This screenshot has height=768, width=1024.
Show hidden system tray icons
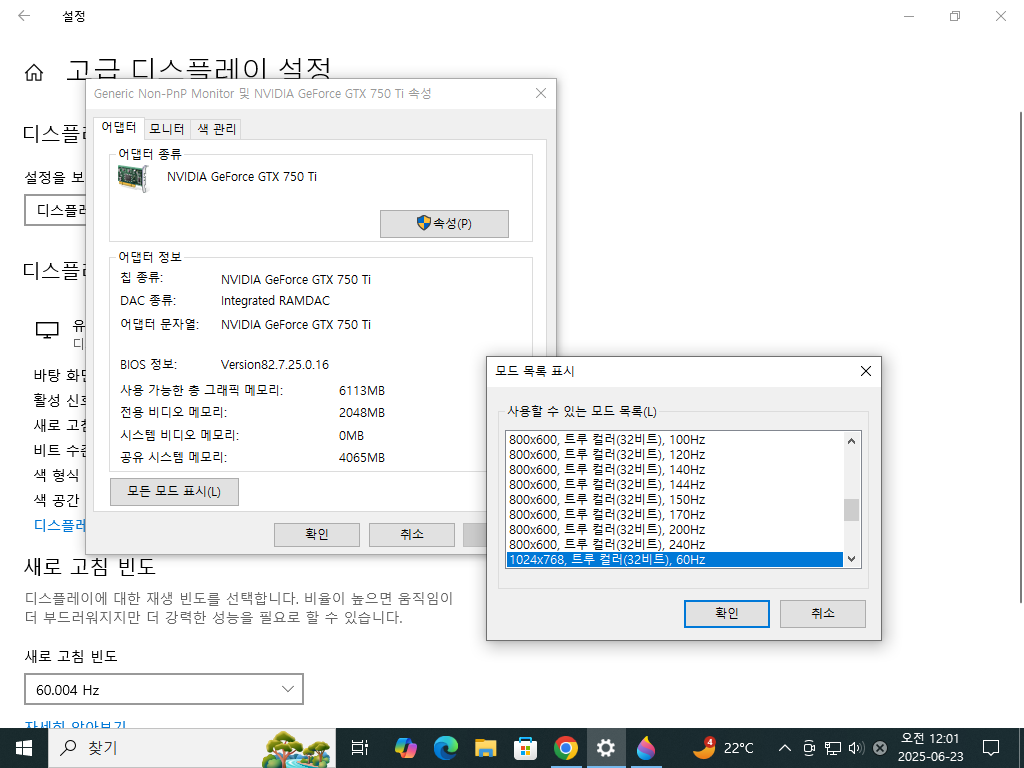(x=786, y=748)
